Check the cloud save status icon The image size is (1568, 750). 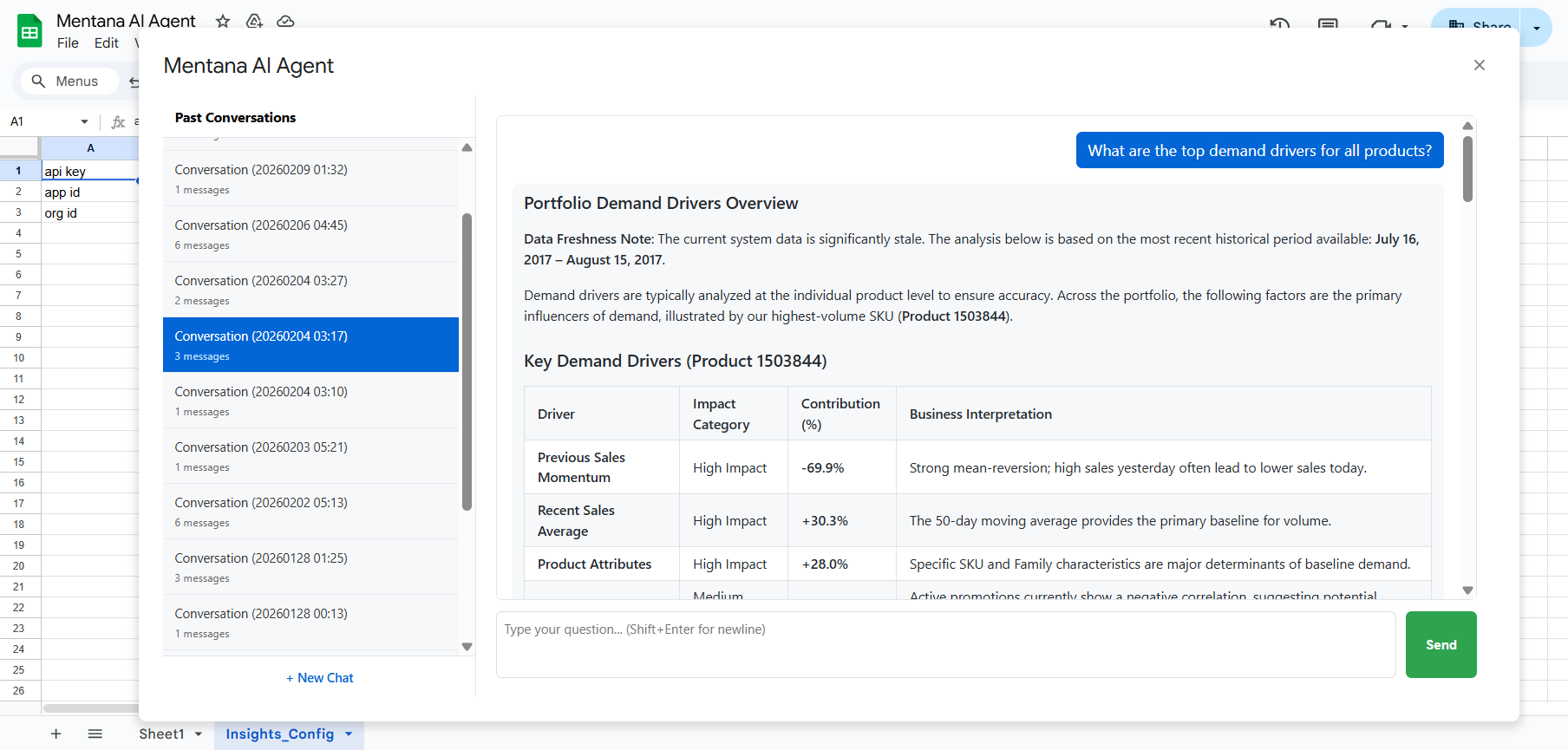(285, 21)
